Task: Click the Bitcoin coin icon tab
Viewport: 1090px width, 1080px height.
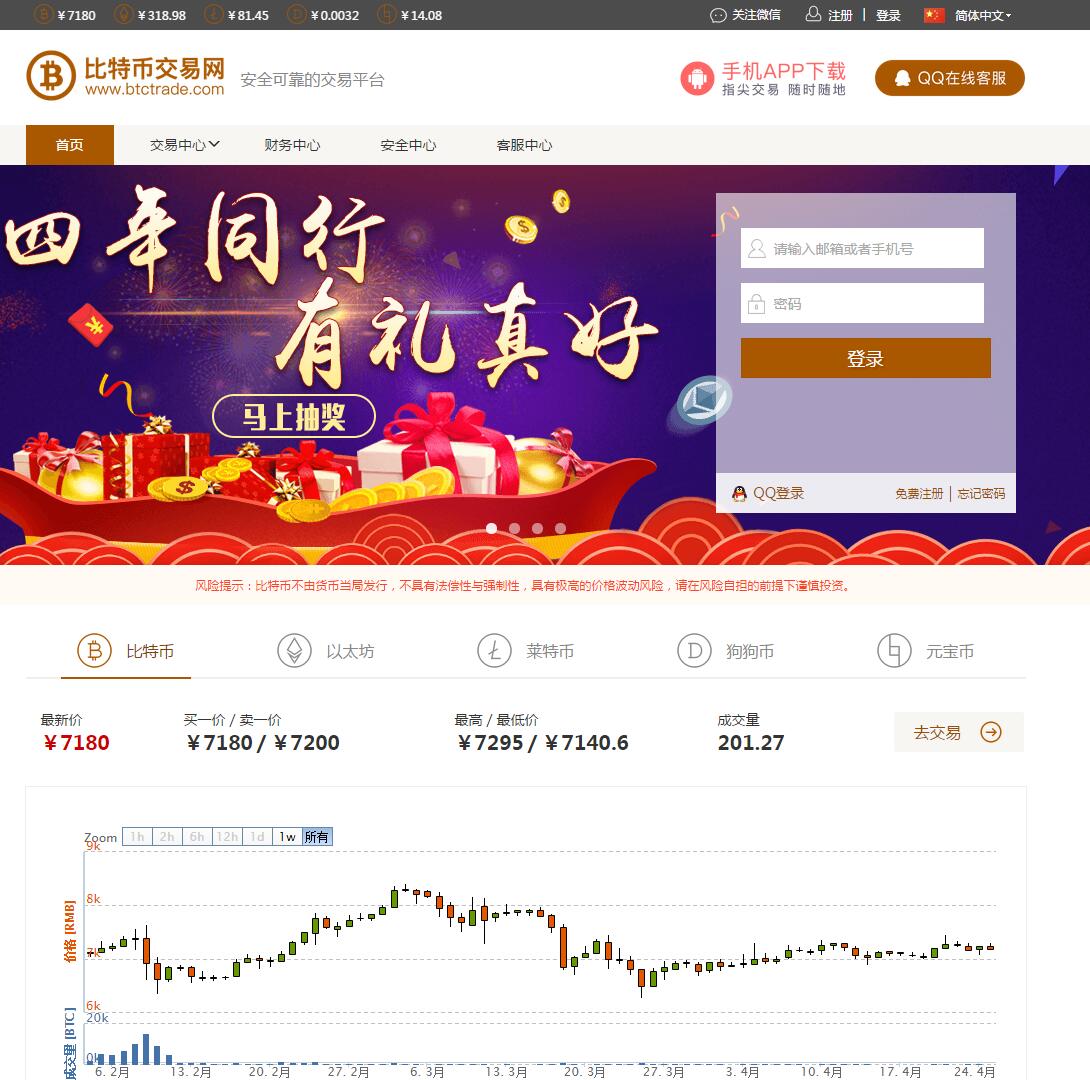Action: pyautogui.click(x=95, y=651)
